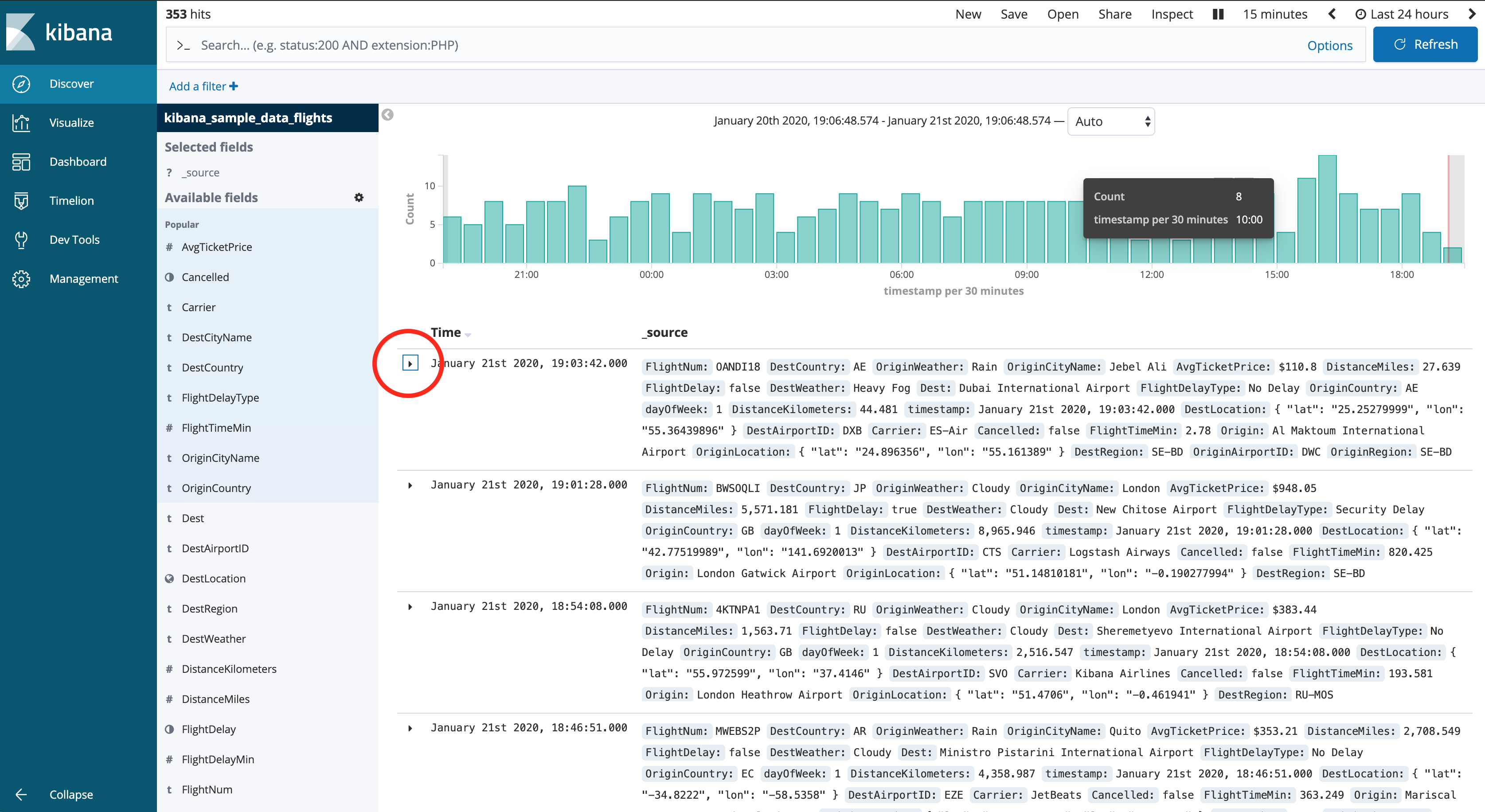1485x812 pixels.
Task: Click the clock icon for Last 24 hours
Action: pyautogui.click(x=1360, y=15)
